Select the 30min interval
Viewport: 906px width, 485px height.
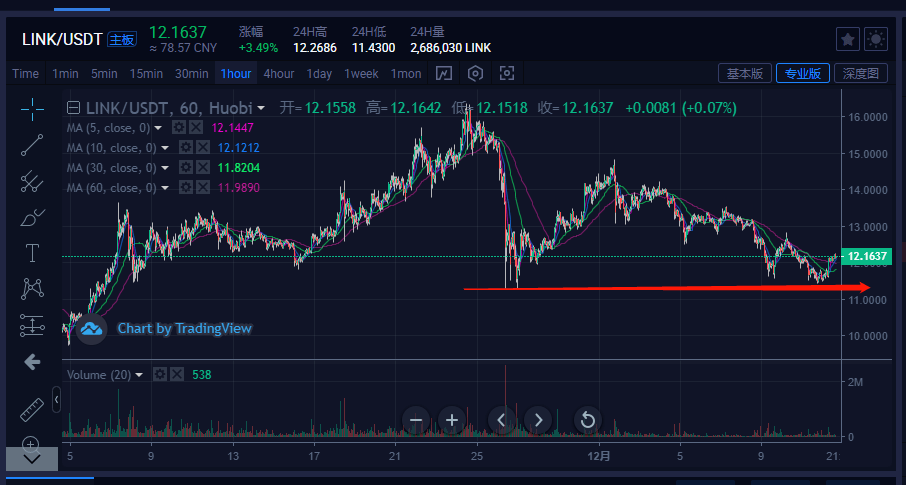point(192,74)
